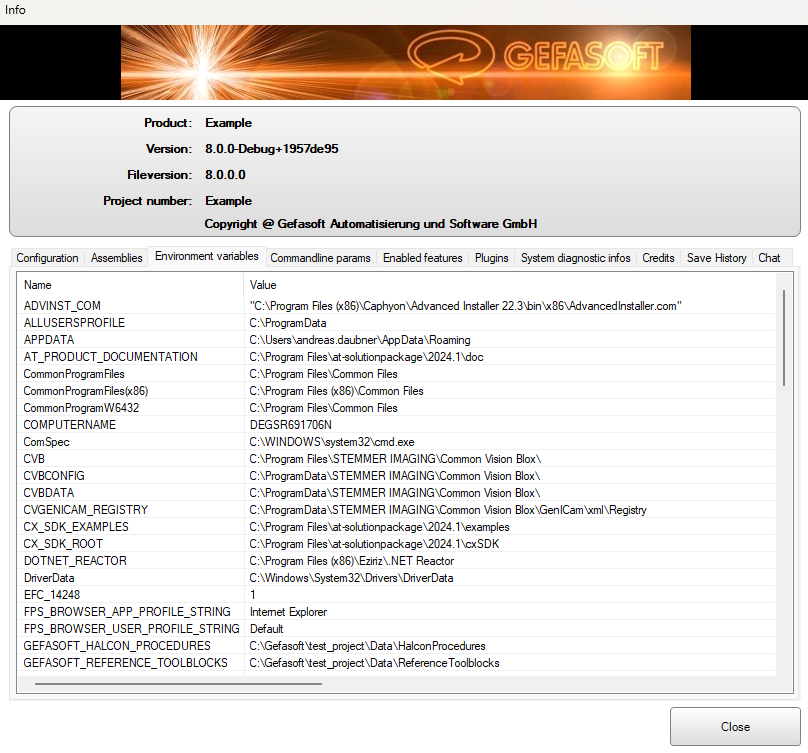Select the DriverData variable name

coord(49,578)
